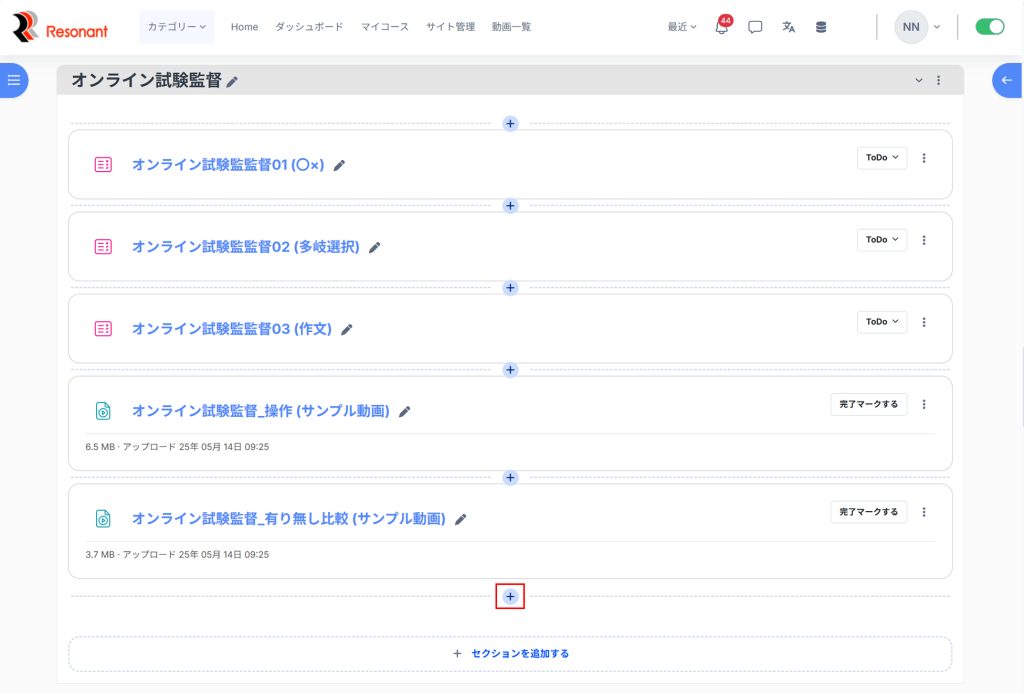Image resolution: width=1024 pixels, height=693 pixels.
Task: Open the messages chat bubble icon
Action: (x=755, y=27)
